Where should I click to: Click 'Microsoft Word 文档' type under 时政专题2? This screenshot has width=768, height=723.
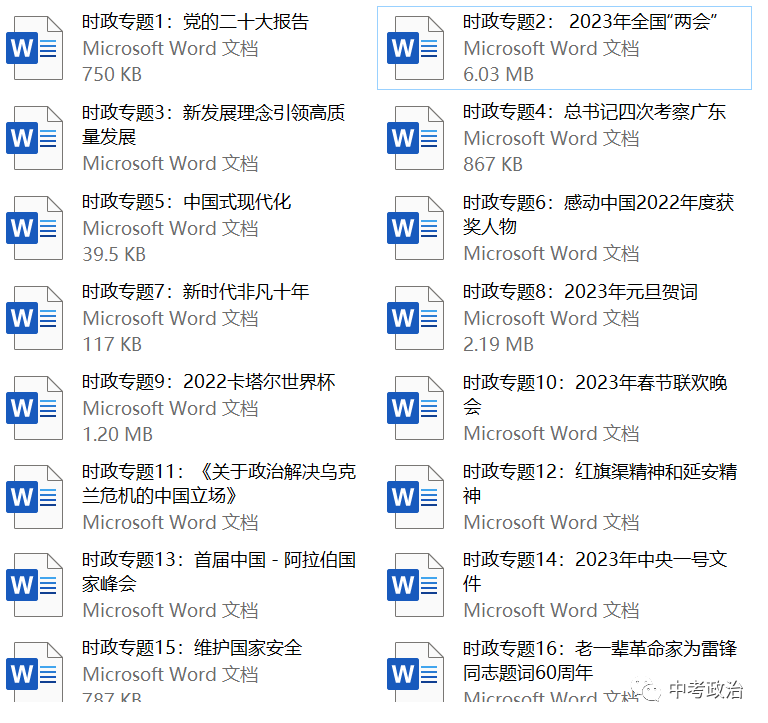tap(552, 48)
